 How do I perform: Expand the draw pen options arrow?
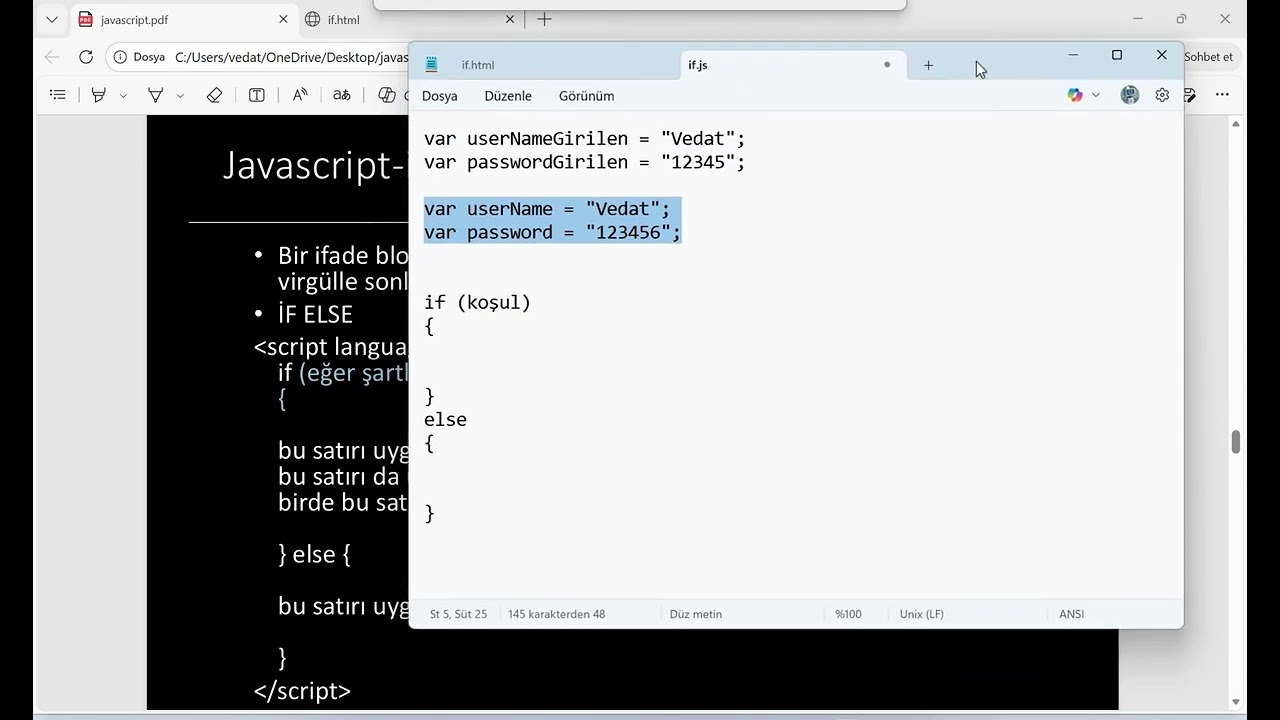tap(123, 96)
